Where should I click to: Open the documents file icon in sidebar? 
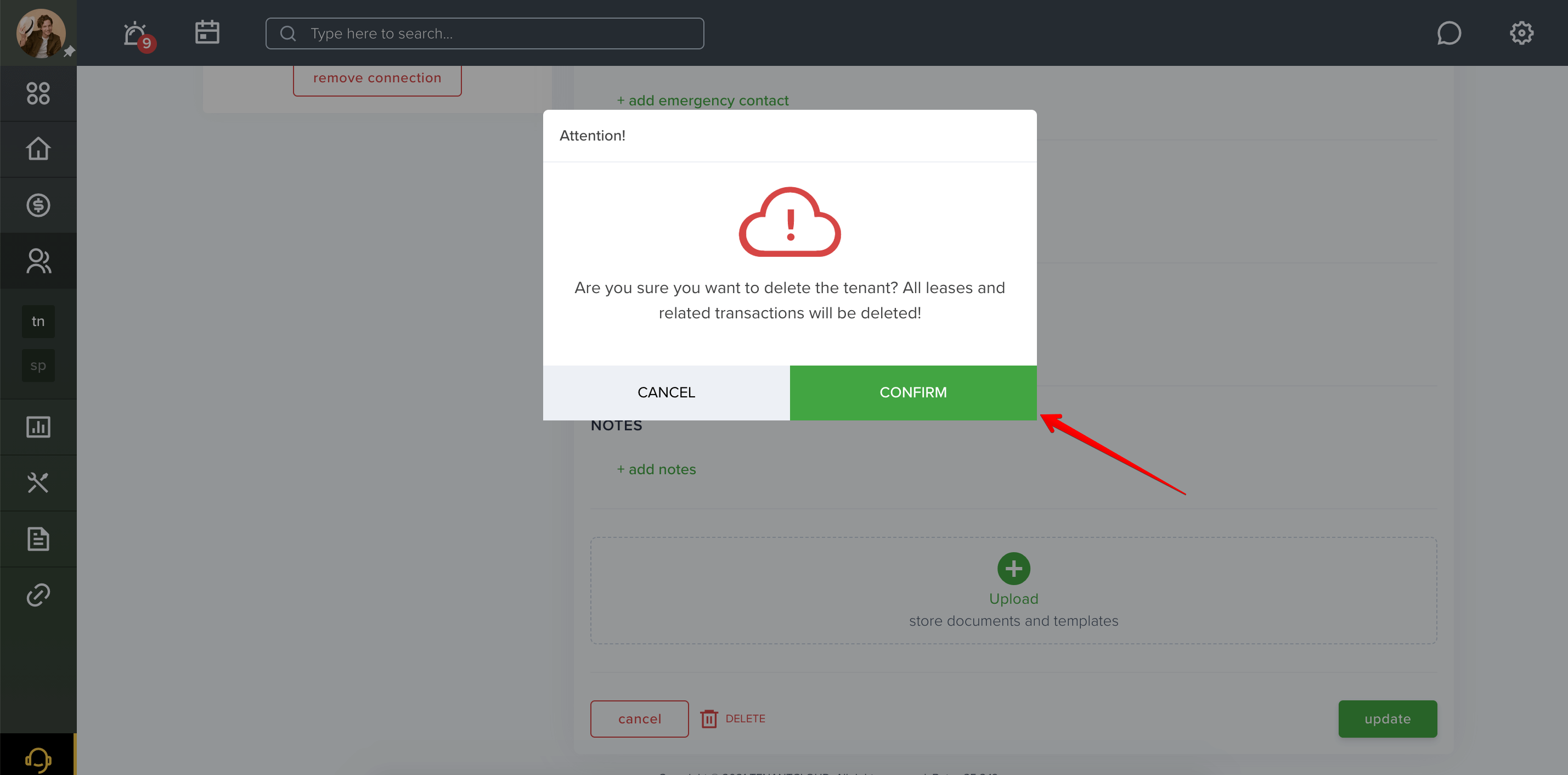pyautogui.click(x=38, y=539)
